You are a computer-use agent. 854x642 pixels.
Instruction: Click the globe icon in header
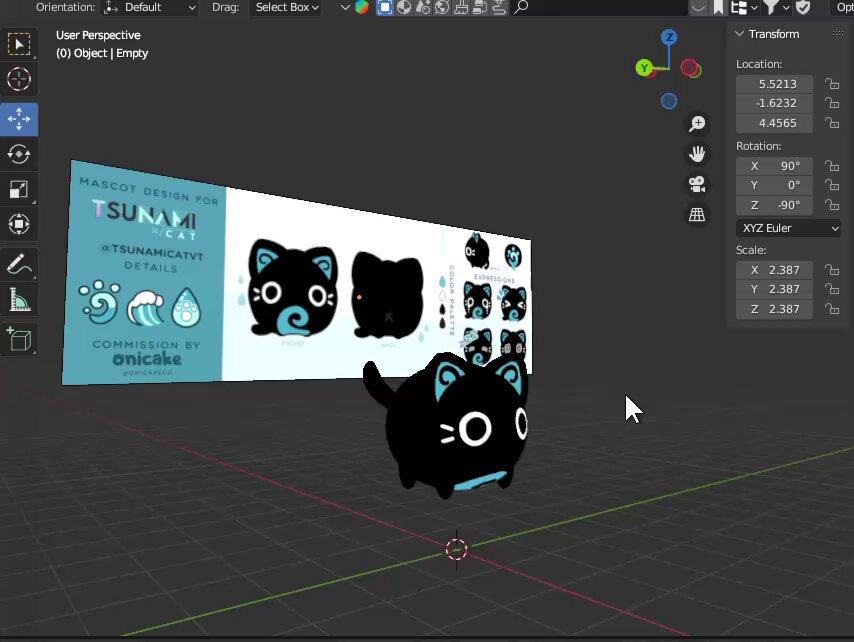[x=442, y=7]
